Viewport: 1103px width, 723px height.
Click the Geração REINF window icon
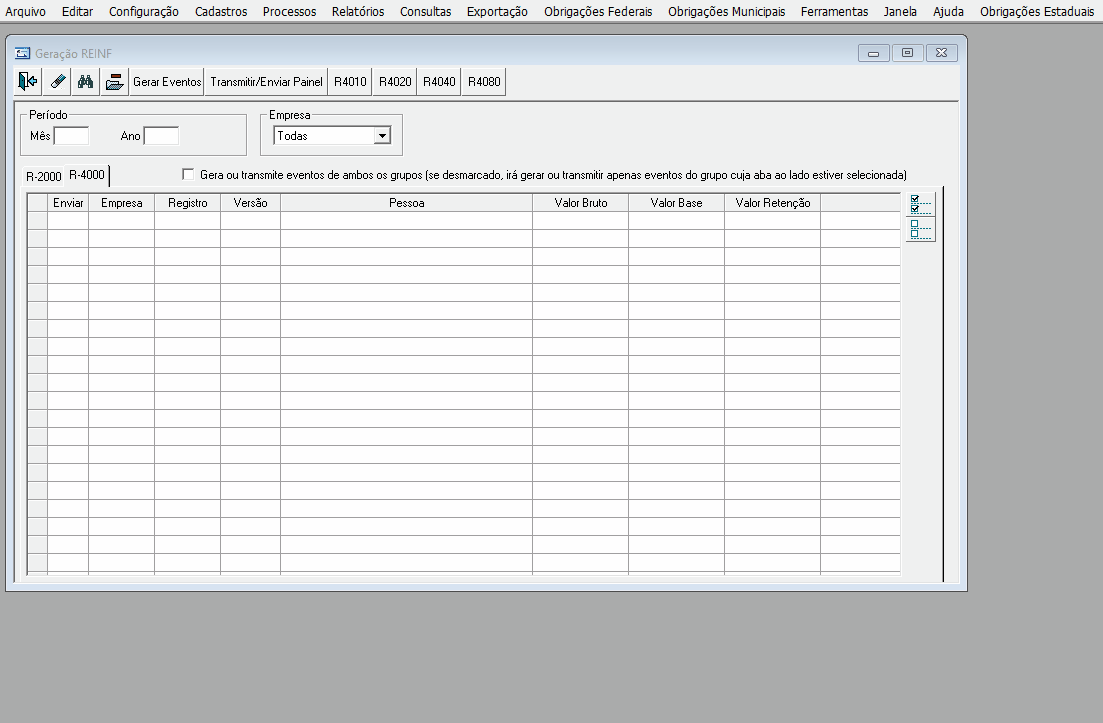pyautogui.click(x=23, y=53)
